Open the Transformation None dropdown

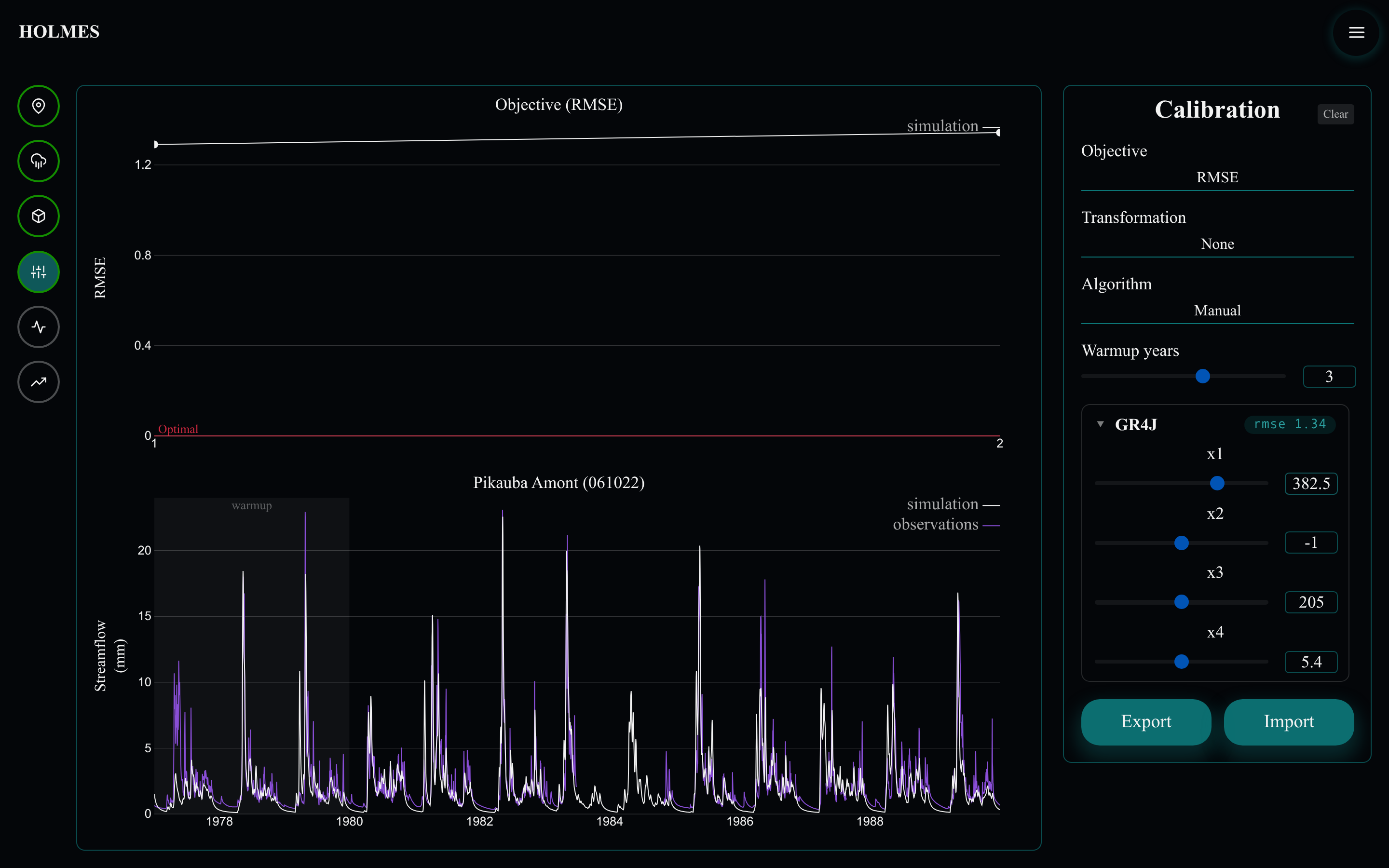1217,244
